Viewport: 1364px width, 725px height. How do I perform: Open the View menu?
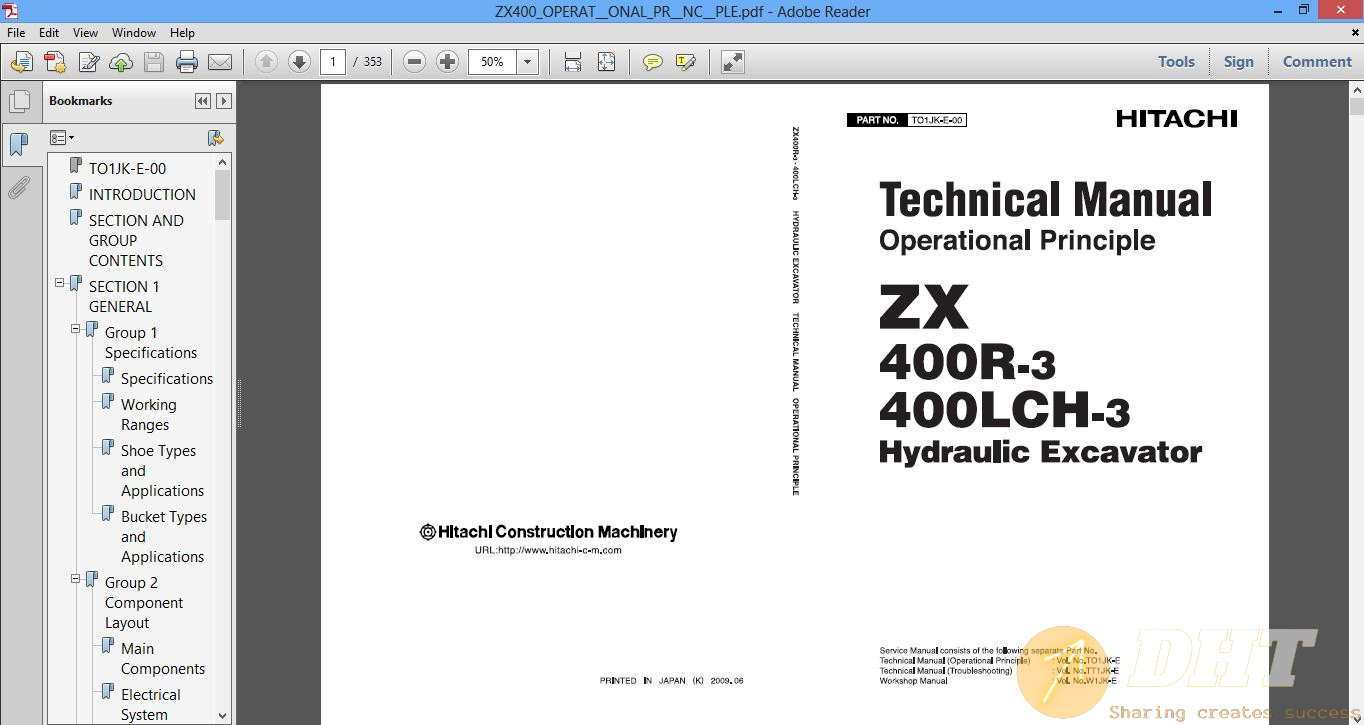coord(86,33)
